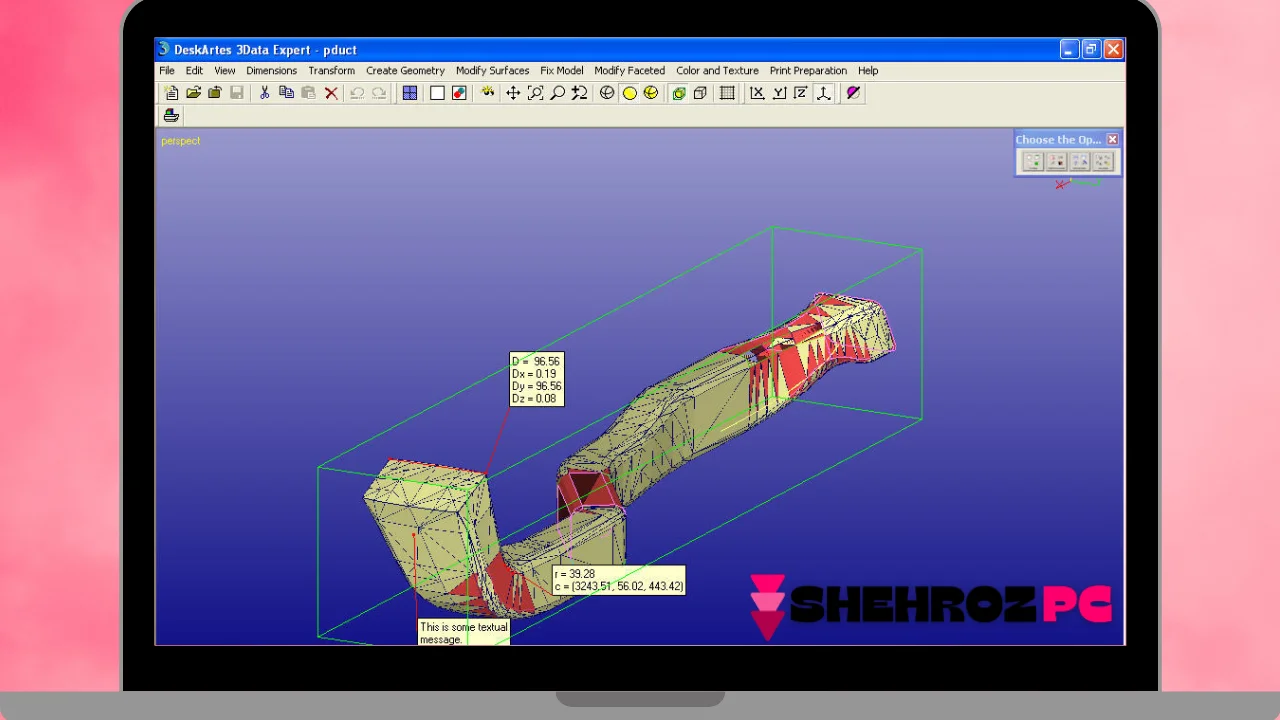Image resolution: width=1280 pixels, height=720 pixels.
Task: Click the green shaded cube icon
Action: (x=679, y=93)
